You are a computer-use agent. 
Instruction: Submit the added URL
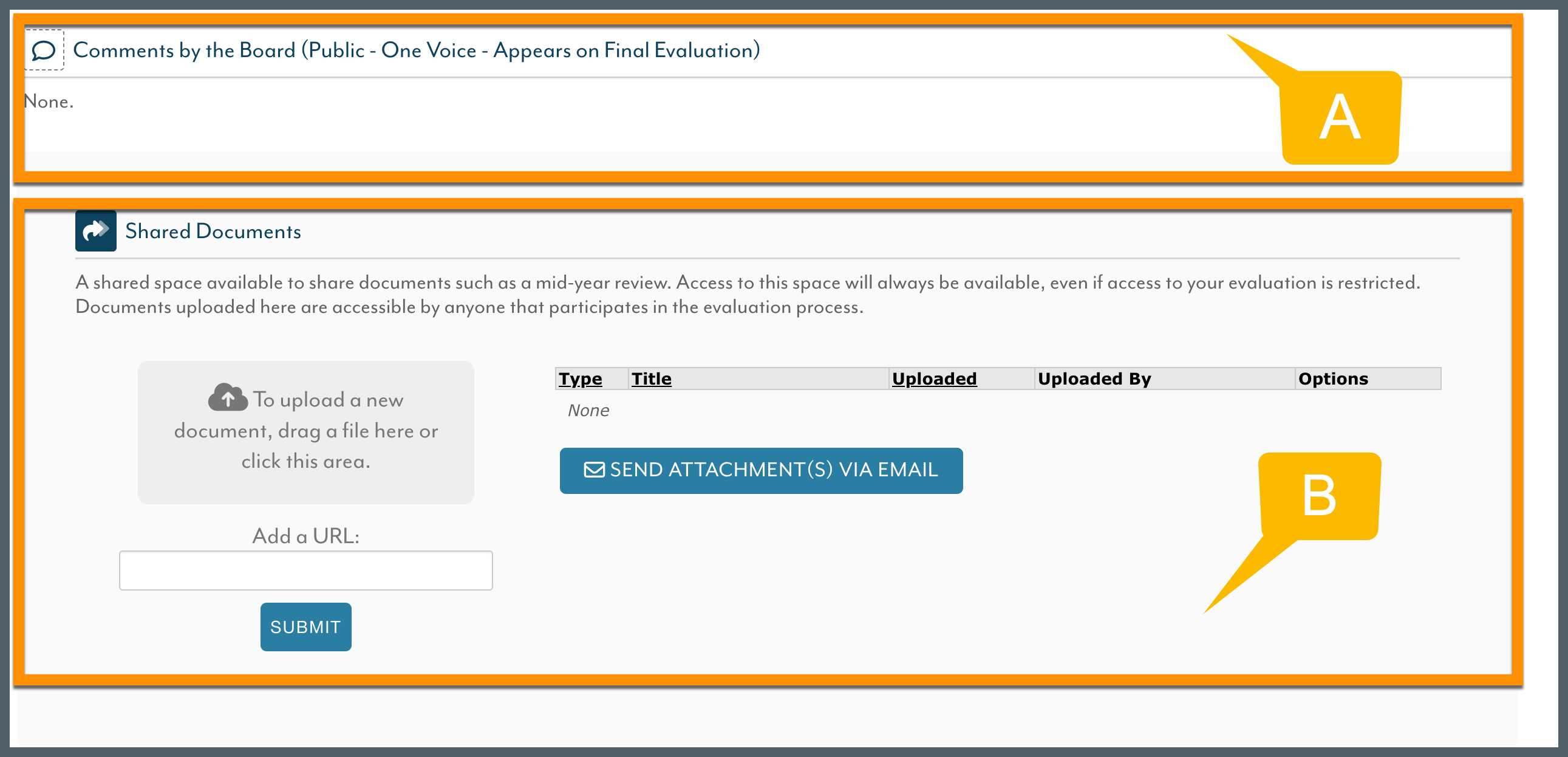click(305, 627)
